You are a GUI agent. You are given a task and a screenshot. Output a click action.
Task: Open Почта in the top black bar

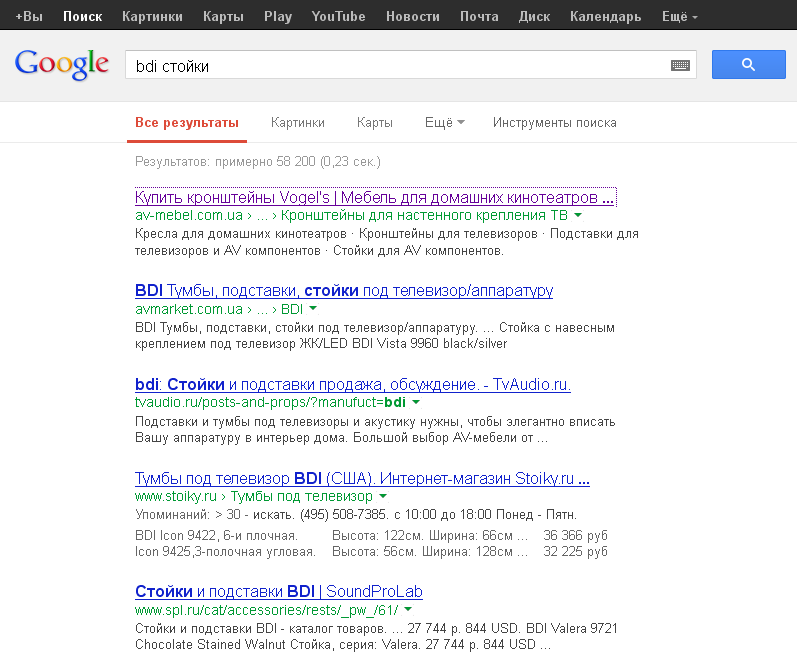[479, 16]
